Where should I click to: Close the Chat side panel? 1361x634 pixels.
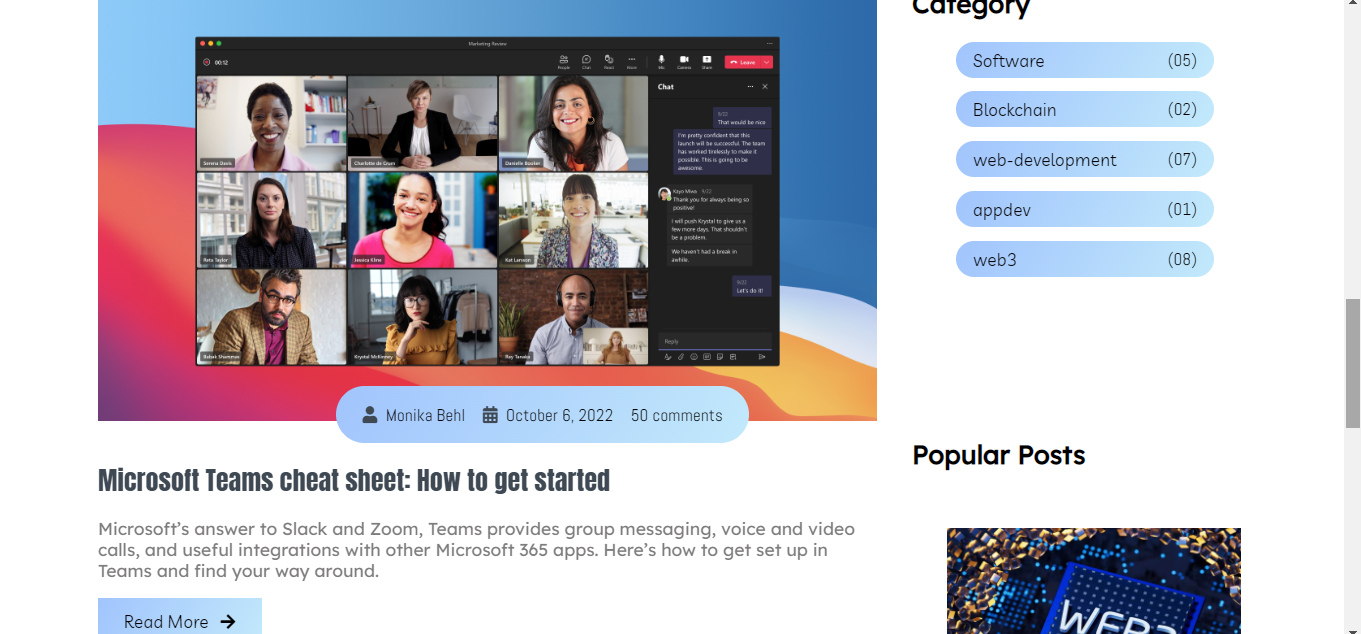[765, 86]
